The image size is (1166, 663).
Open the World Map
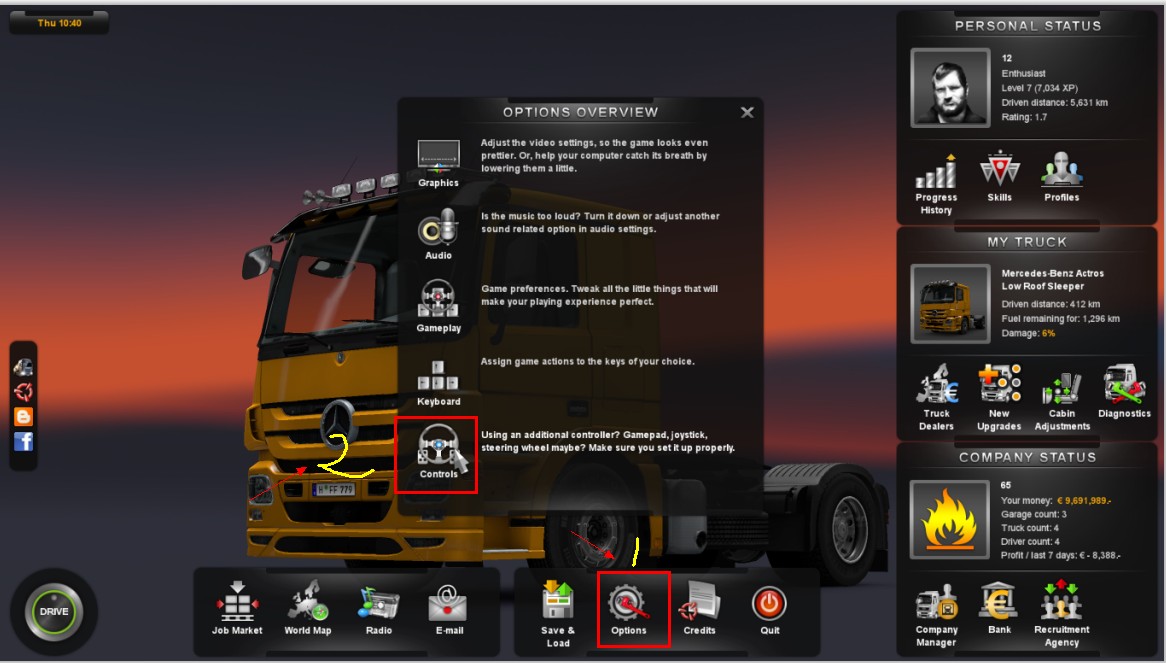point(308,602)
